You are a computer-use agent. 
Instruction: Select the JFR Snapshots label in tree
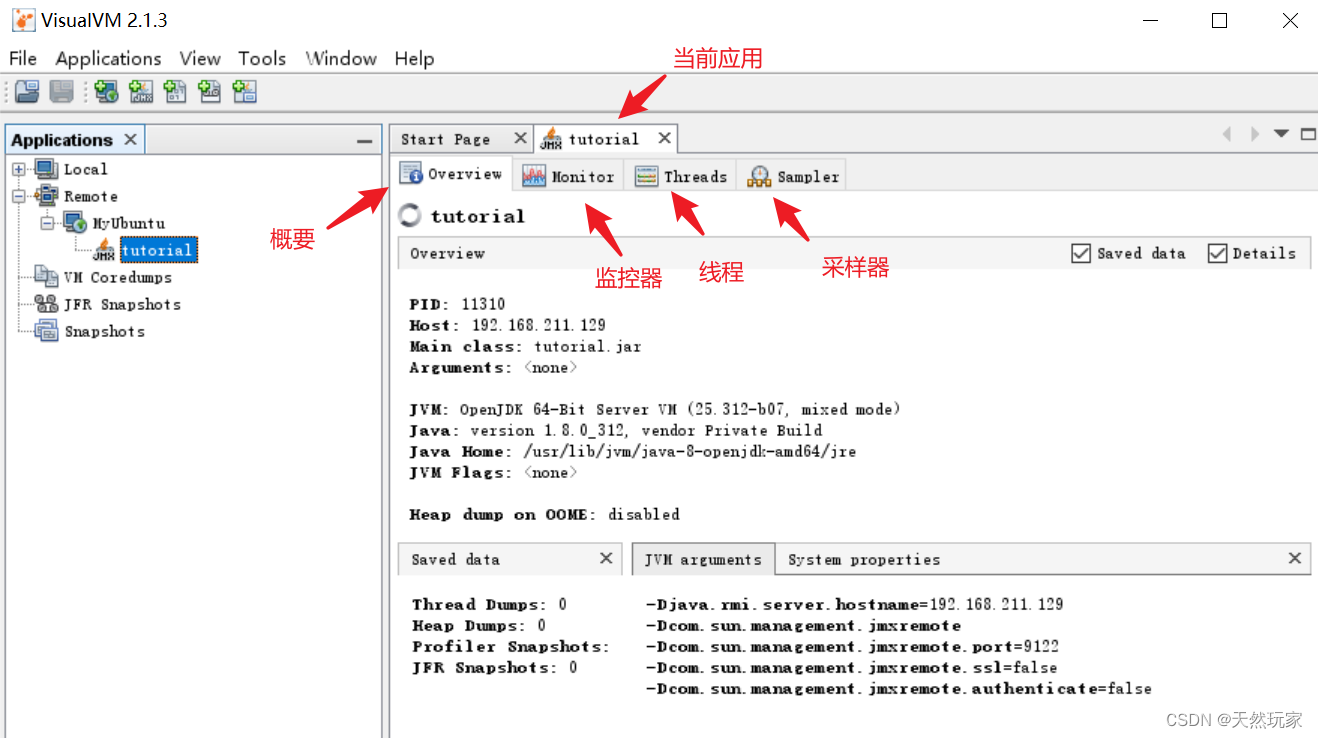pos(123,304)
